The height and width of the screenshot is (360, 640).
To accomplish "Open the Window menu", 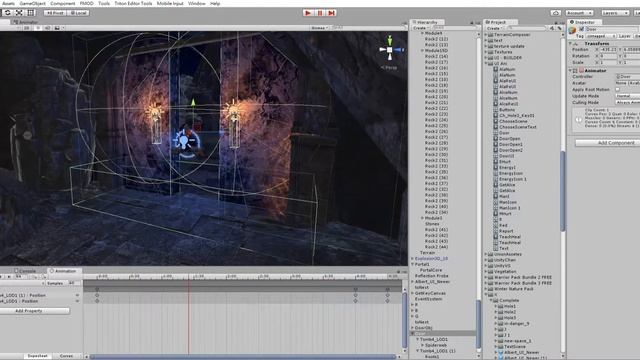I will click(197, 3).
